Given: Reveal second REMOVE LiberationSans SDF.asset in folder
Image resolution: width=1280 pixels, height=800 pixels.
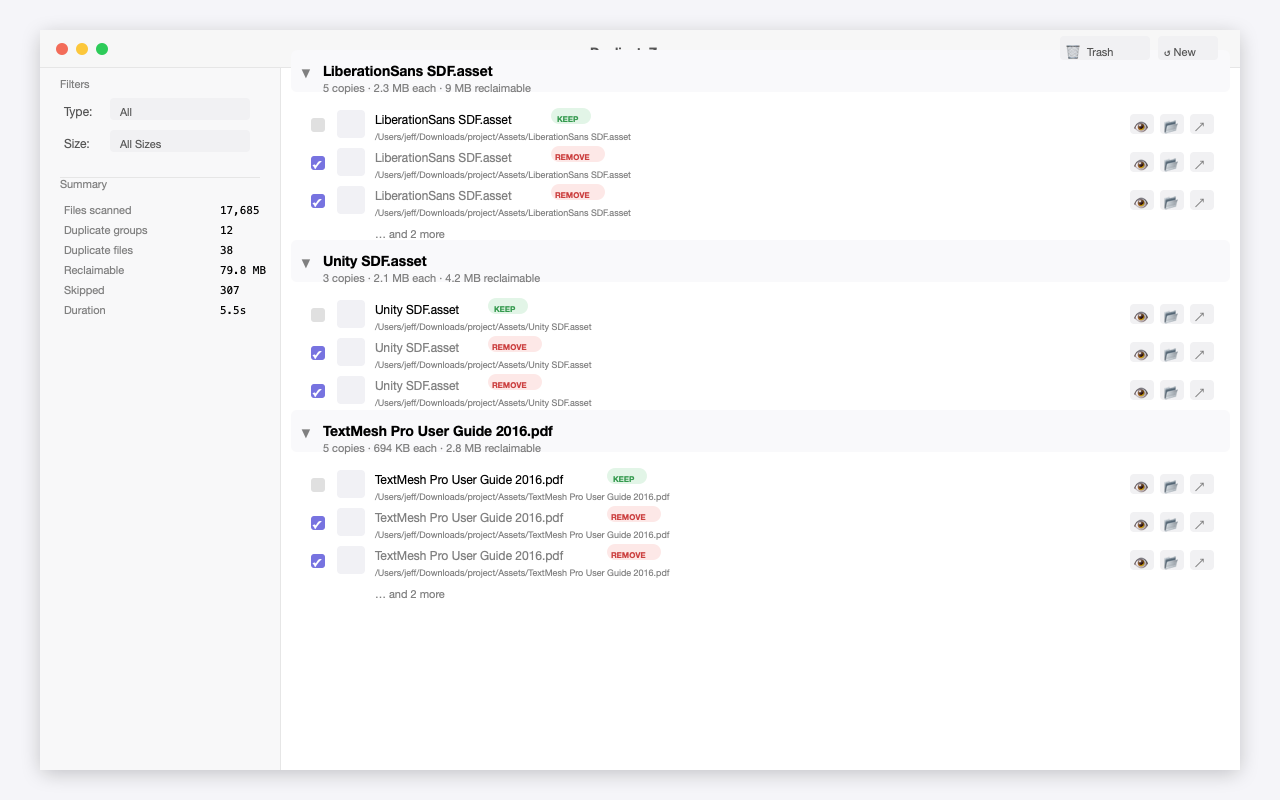Looking at the screenshot, I should pyautogui.click(x=1172, y=201).
